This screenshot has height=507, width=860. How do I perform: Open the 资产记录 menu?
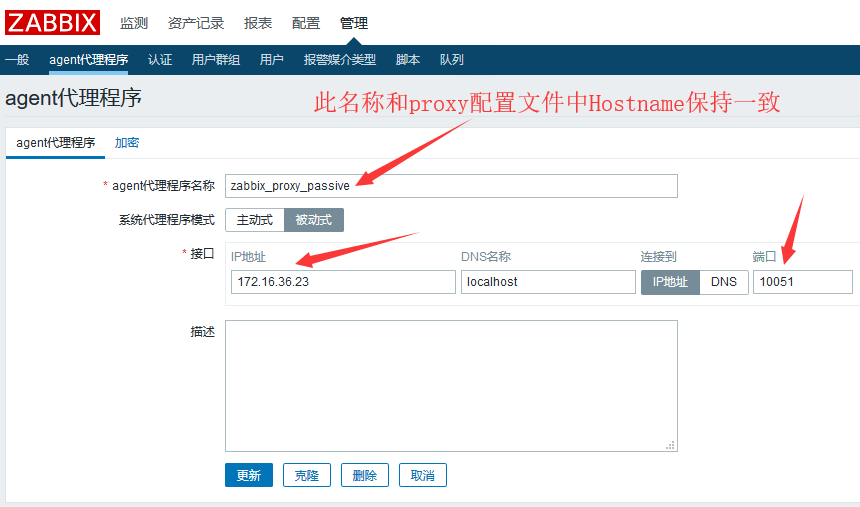pyautogui.click(x=196, y=23)
